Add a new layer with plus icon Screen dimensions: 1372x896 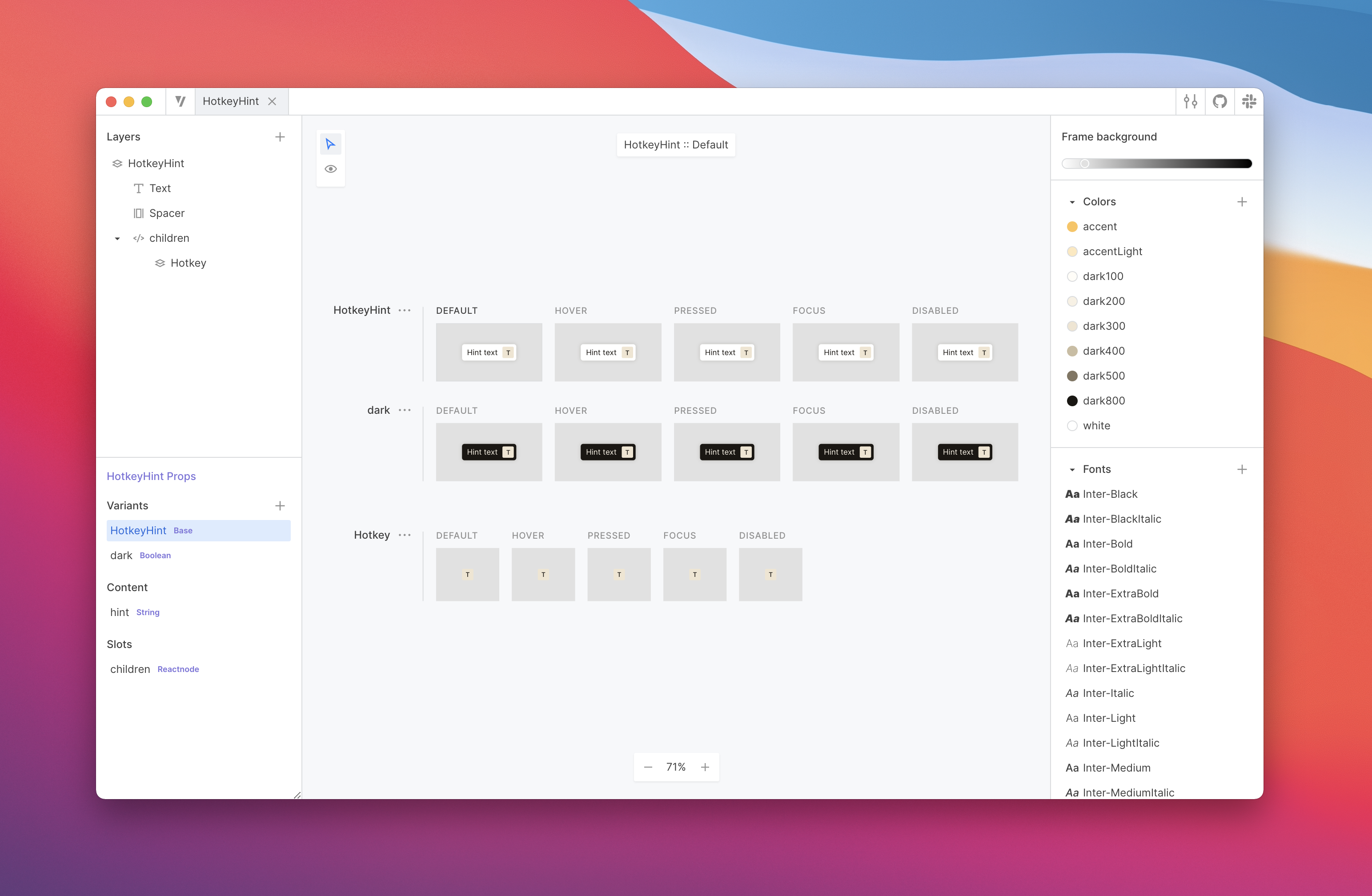(x=280, y=137)
